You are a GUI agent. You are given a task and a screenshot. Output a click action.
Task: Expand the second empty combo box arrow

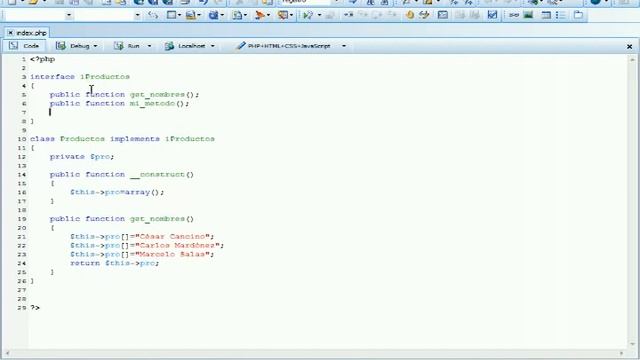137,16
